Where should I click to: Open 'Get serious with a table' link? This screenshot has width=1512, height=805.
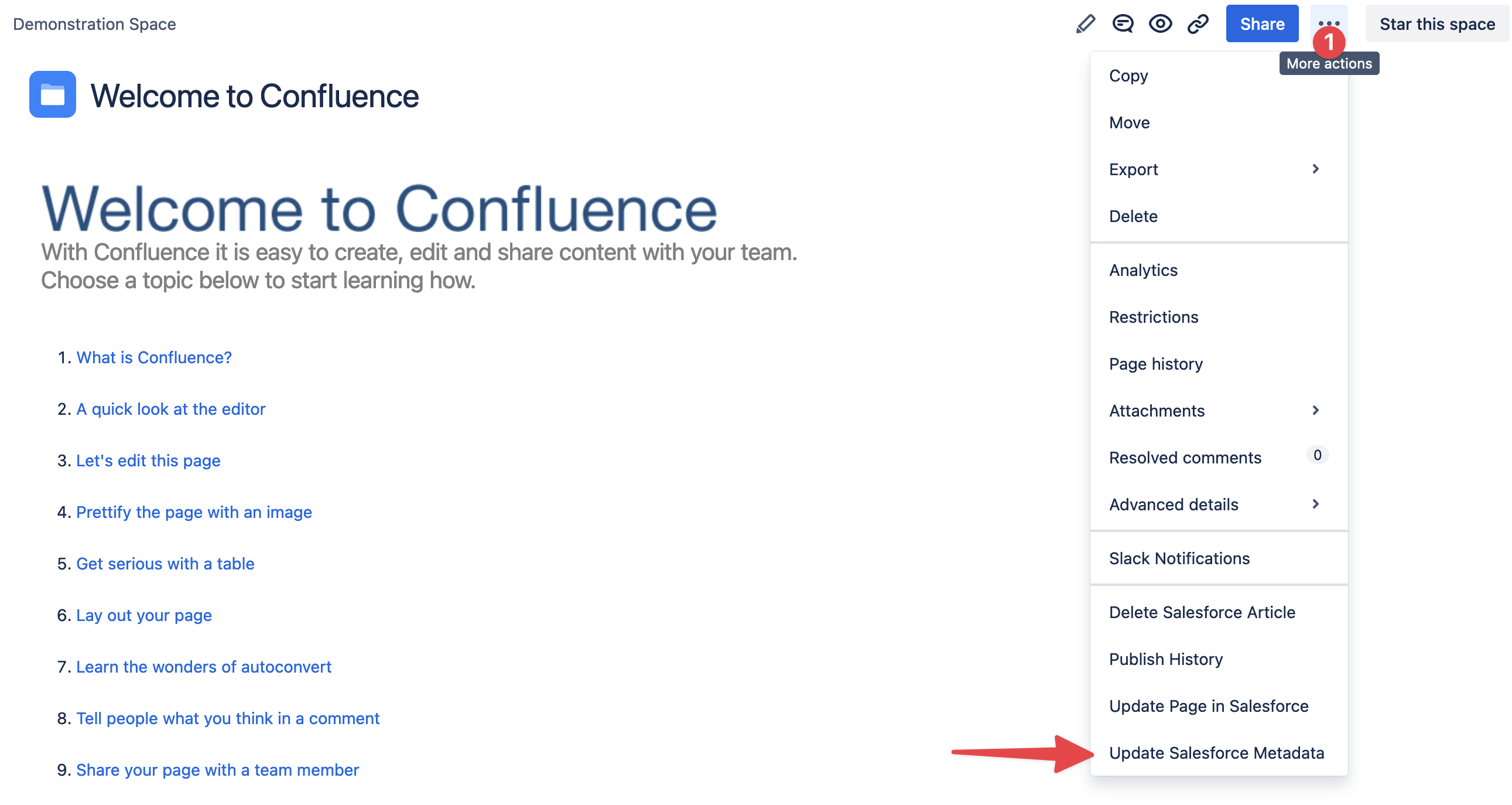[x=165, y=564]
